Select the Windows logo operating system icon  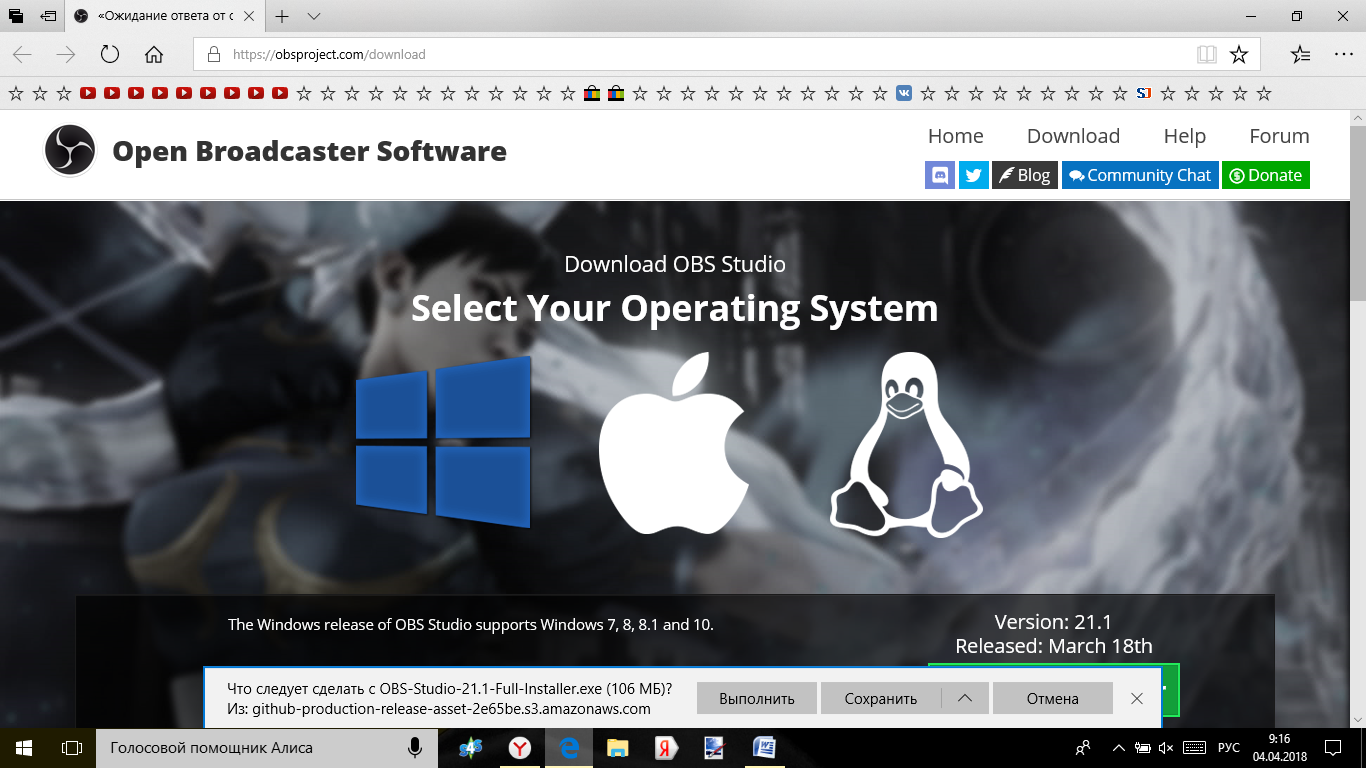[443, 442]
